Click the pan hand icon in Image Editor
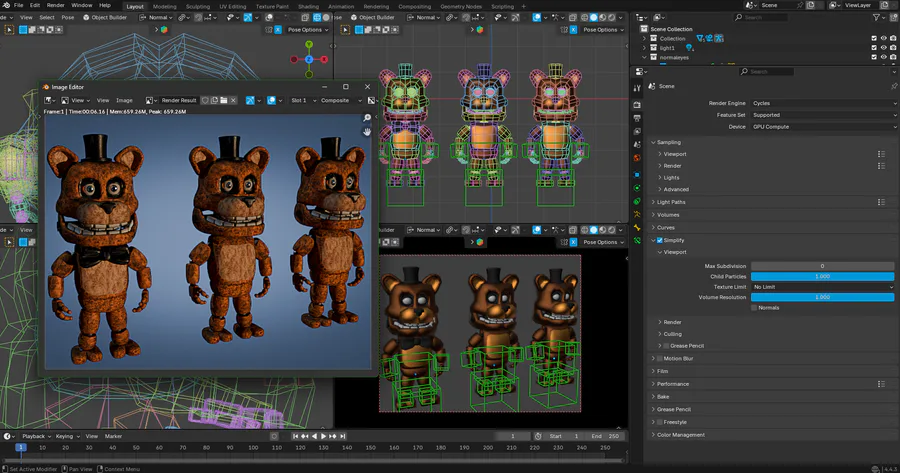Screen dimensions: 900x473 click(x=367, y=131)
